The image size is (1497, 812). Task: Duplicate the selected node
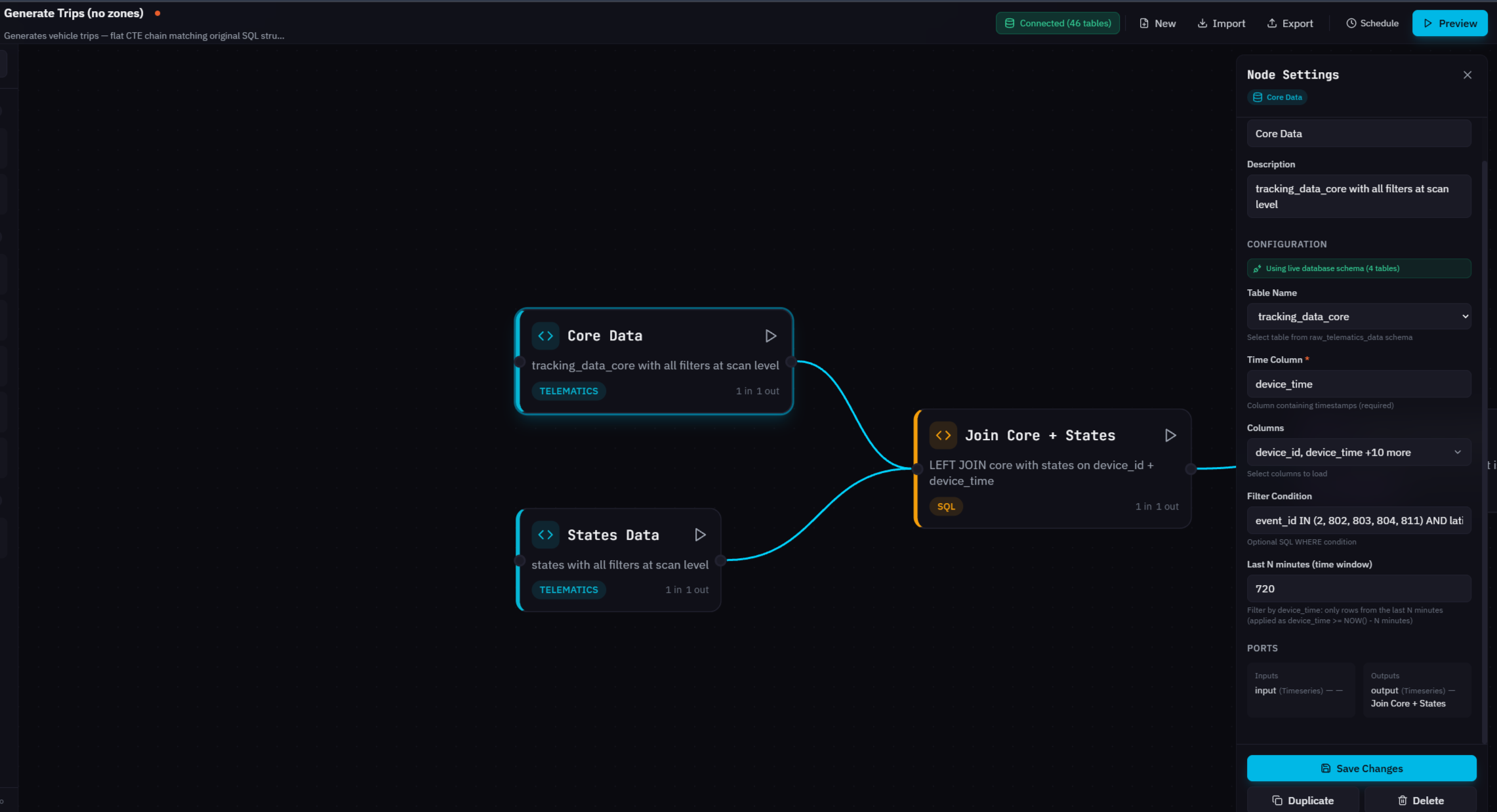[1303, 800]
